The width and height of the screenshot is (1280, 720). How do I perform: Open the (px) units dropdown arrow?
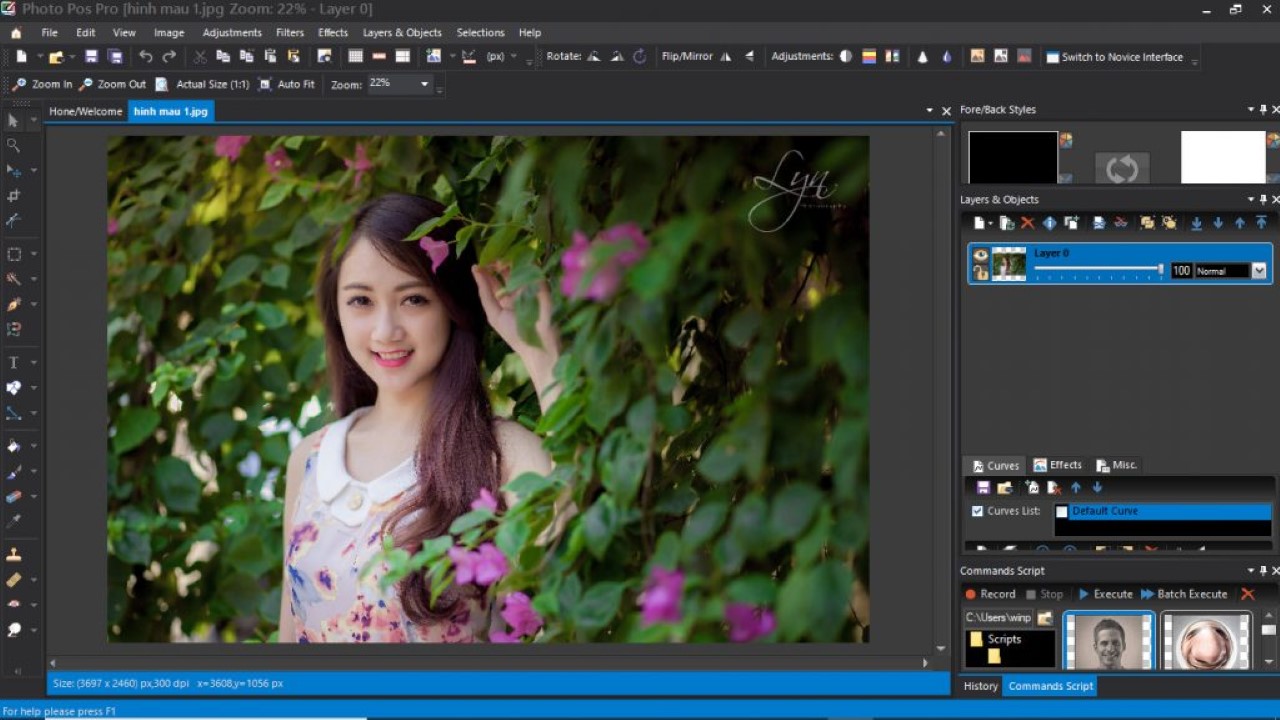click(514, 57)
